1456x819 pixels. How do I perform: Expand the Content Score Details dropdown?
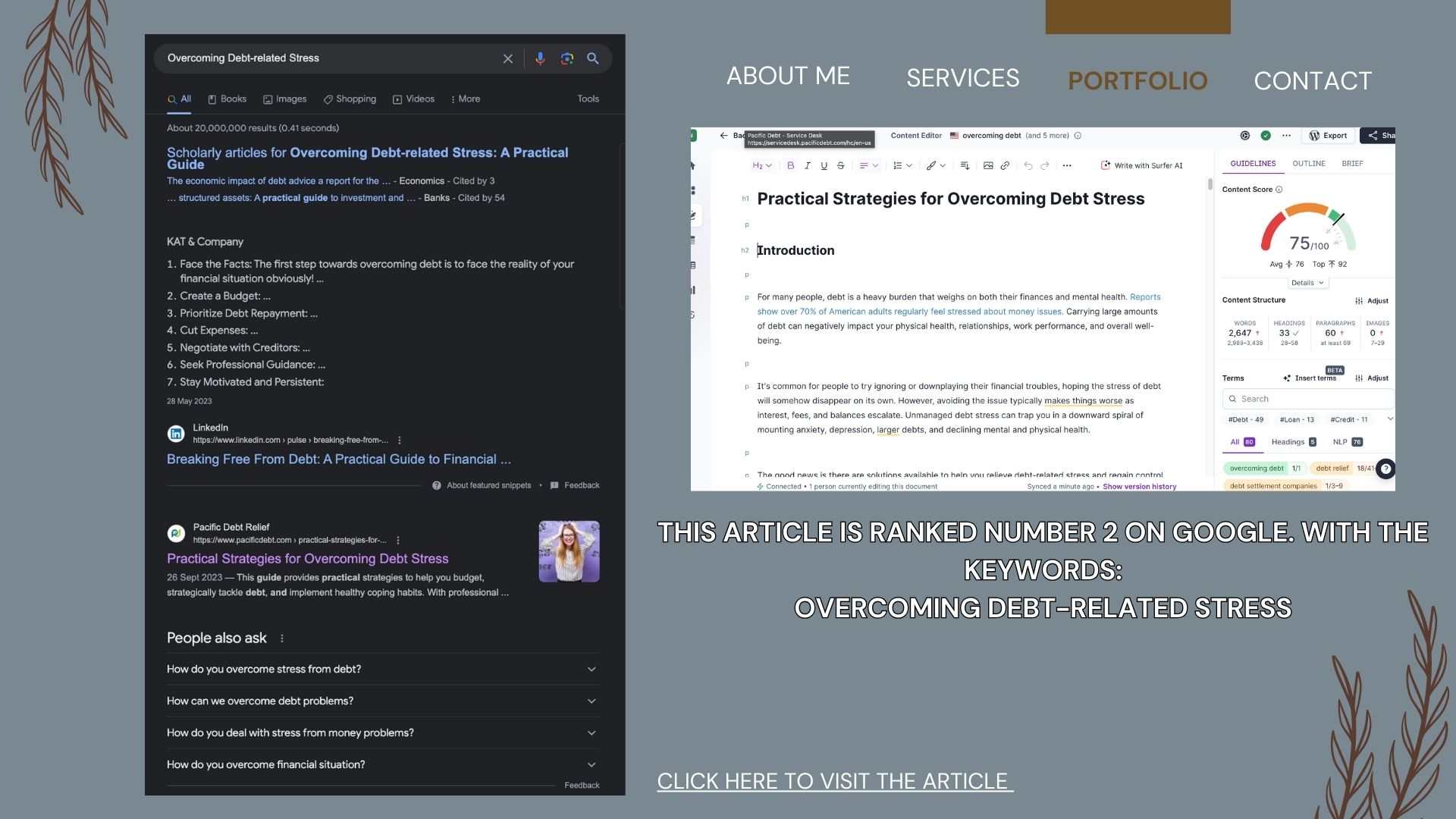[x=1307, y=283]
